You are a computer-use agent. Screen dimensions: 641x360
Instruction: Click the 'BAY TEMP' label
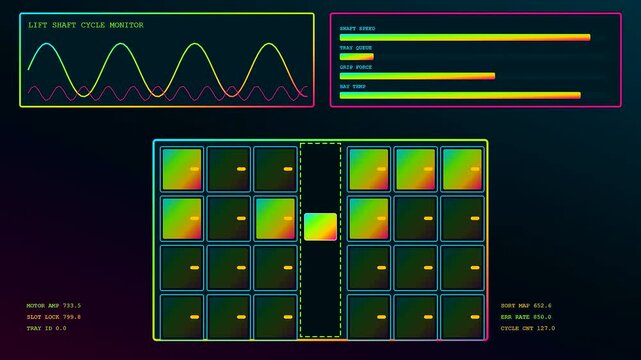click(352, 86)
